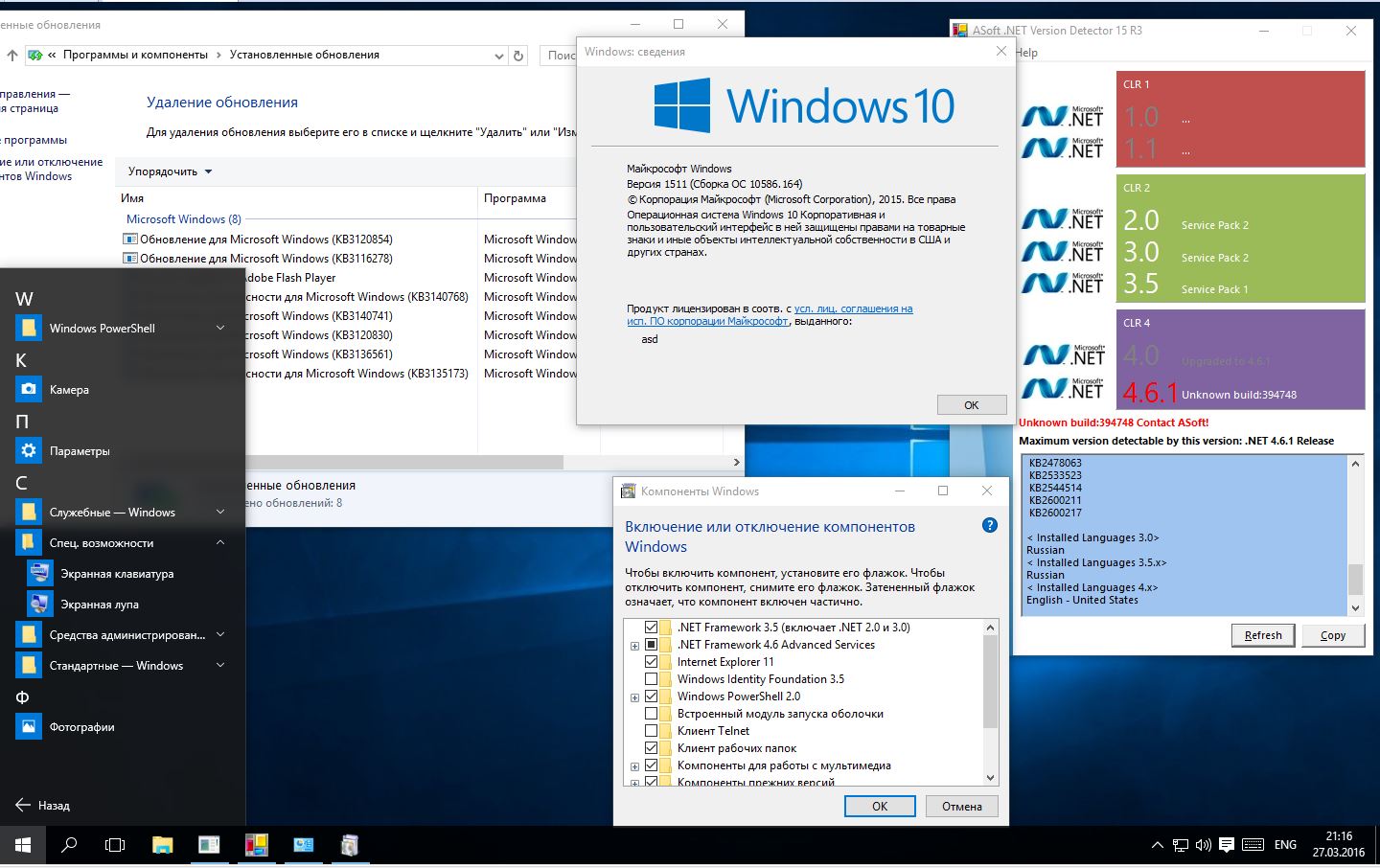
Task: Open усл. лиц. соглашения license link
Action: tap(853, 308)
